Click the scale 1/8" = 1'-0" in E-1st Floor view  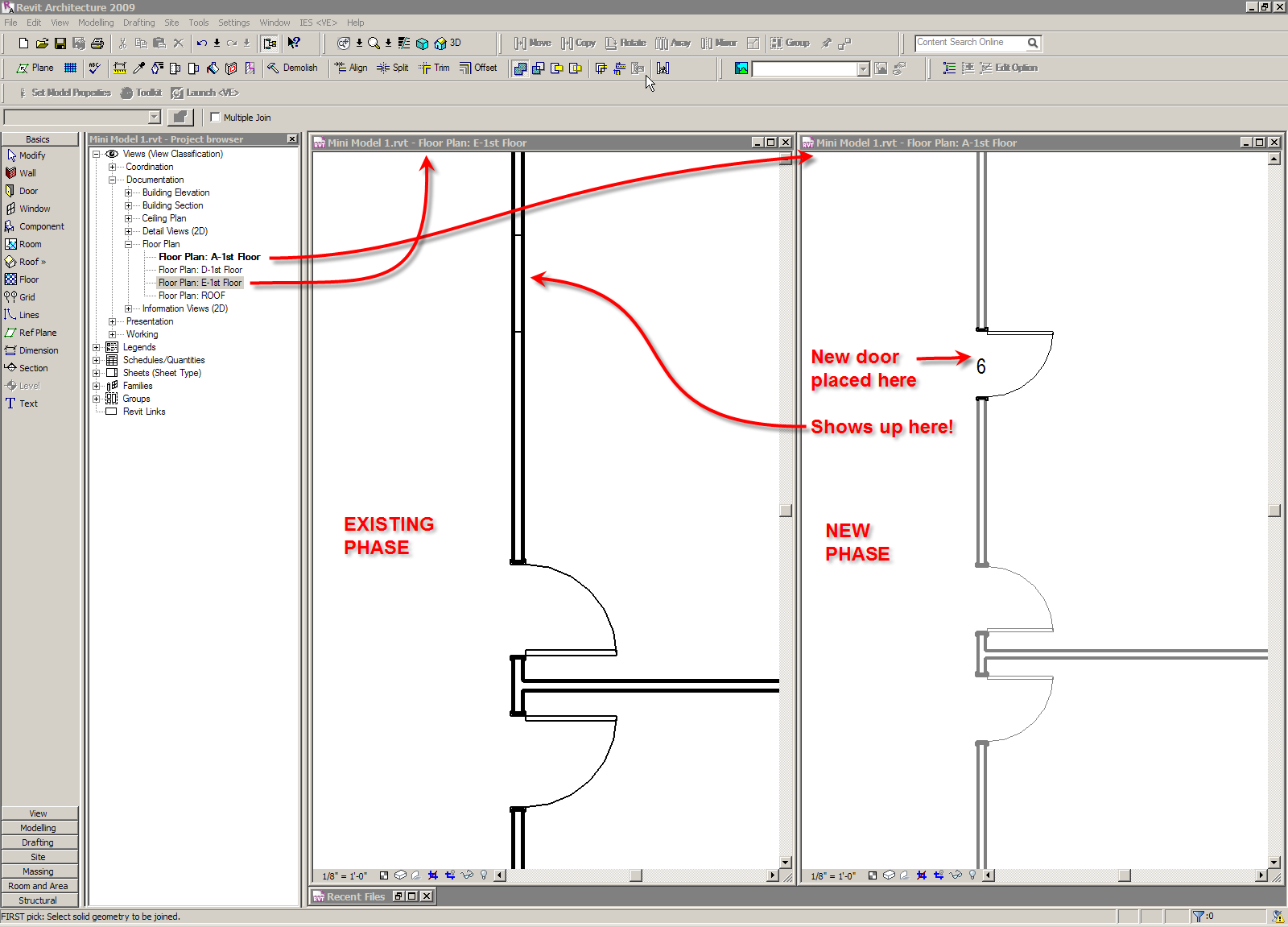pos(345,875)
